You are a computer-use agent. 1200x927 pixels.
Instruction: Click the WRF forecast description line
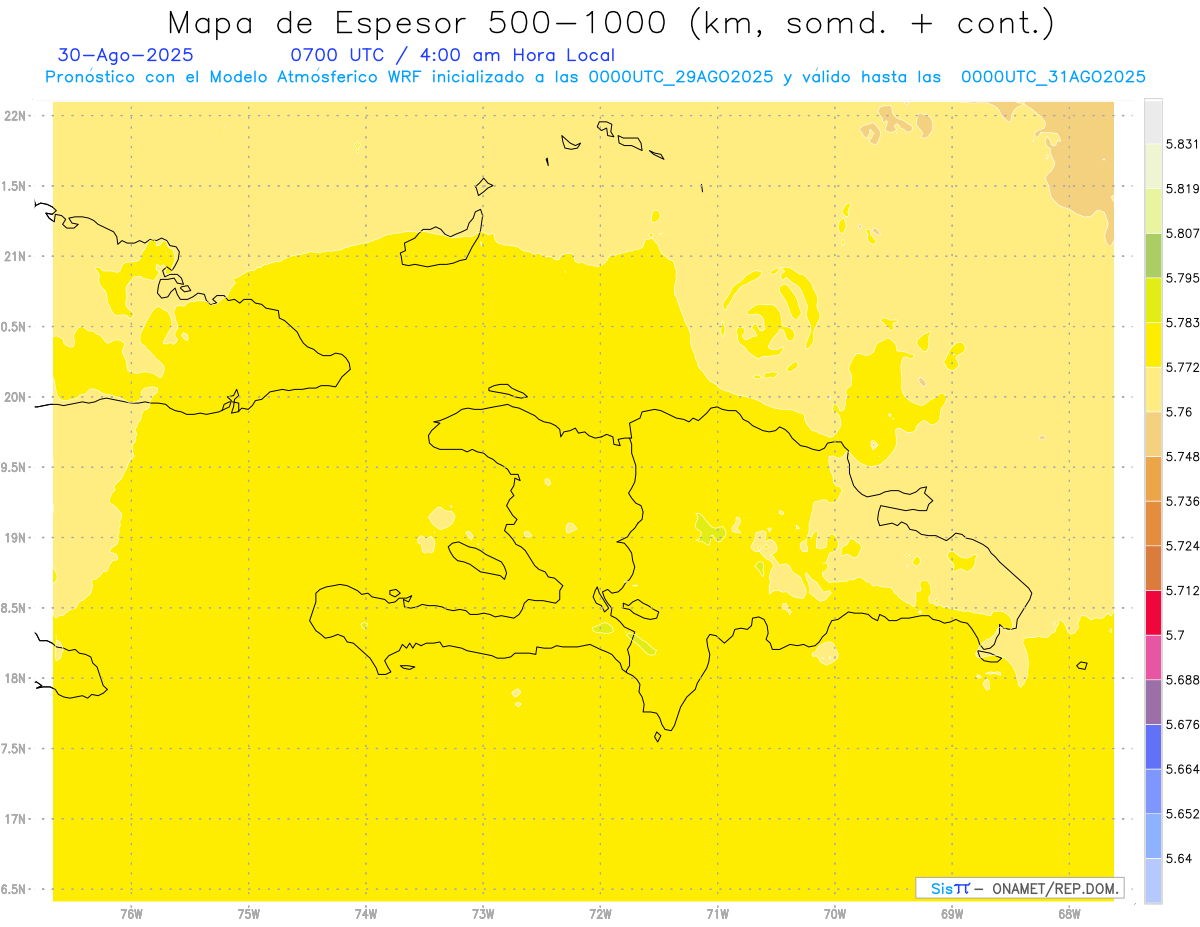[595, 77]
